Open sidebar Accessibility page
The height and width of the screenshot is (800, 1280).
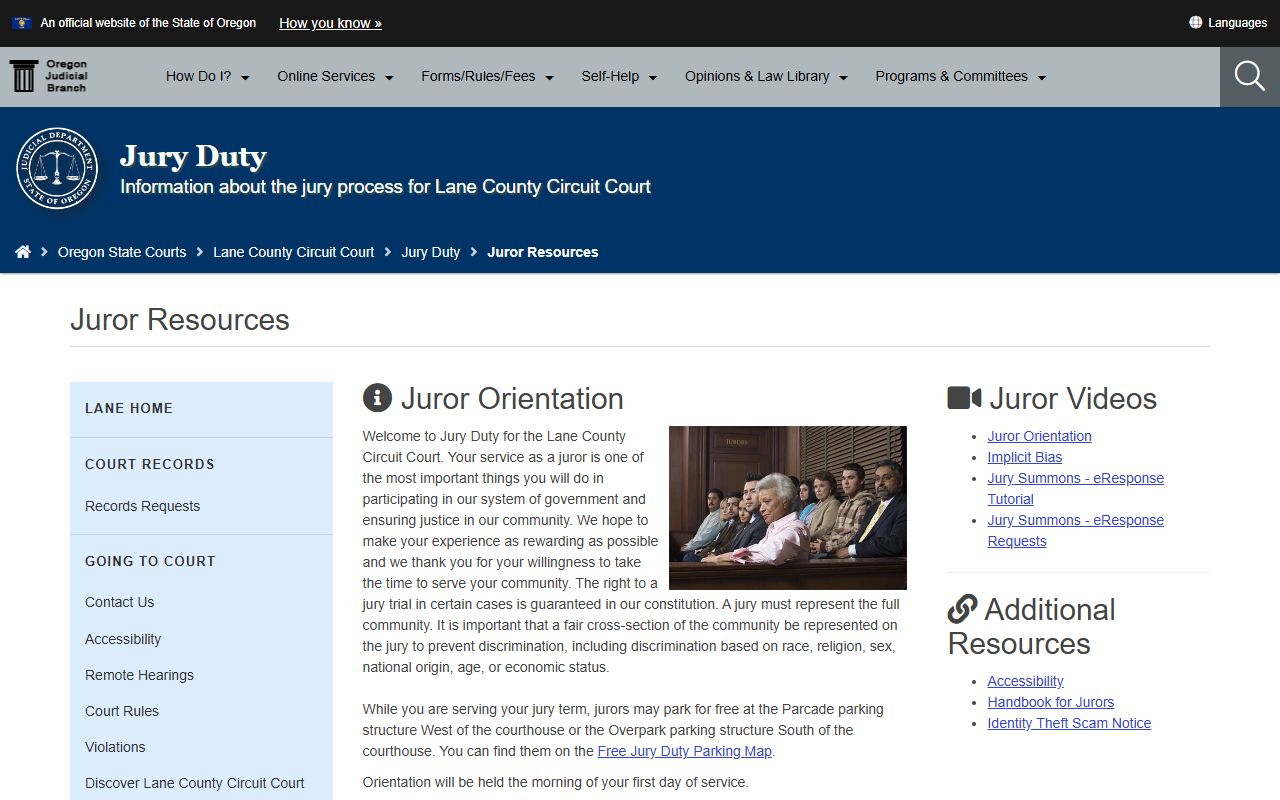pyautogui.click(x=123, y=639)
